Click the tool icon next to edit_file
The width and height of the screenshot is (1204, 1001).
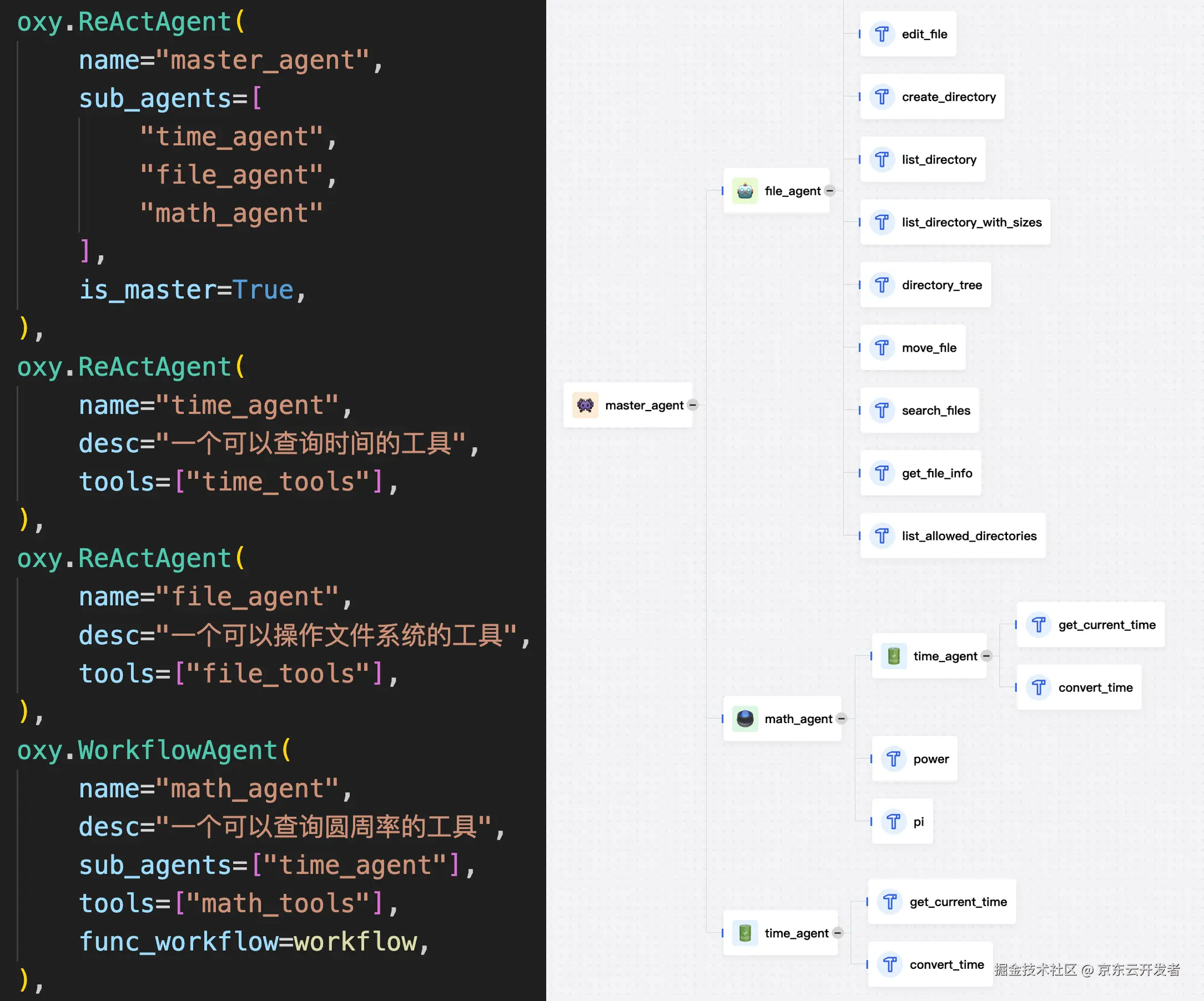882,34
